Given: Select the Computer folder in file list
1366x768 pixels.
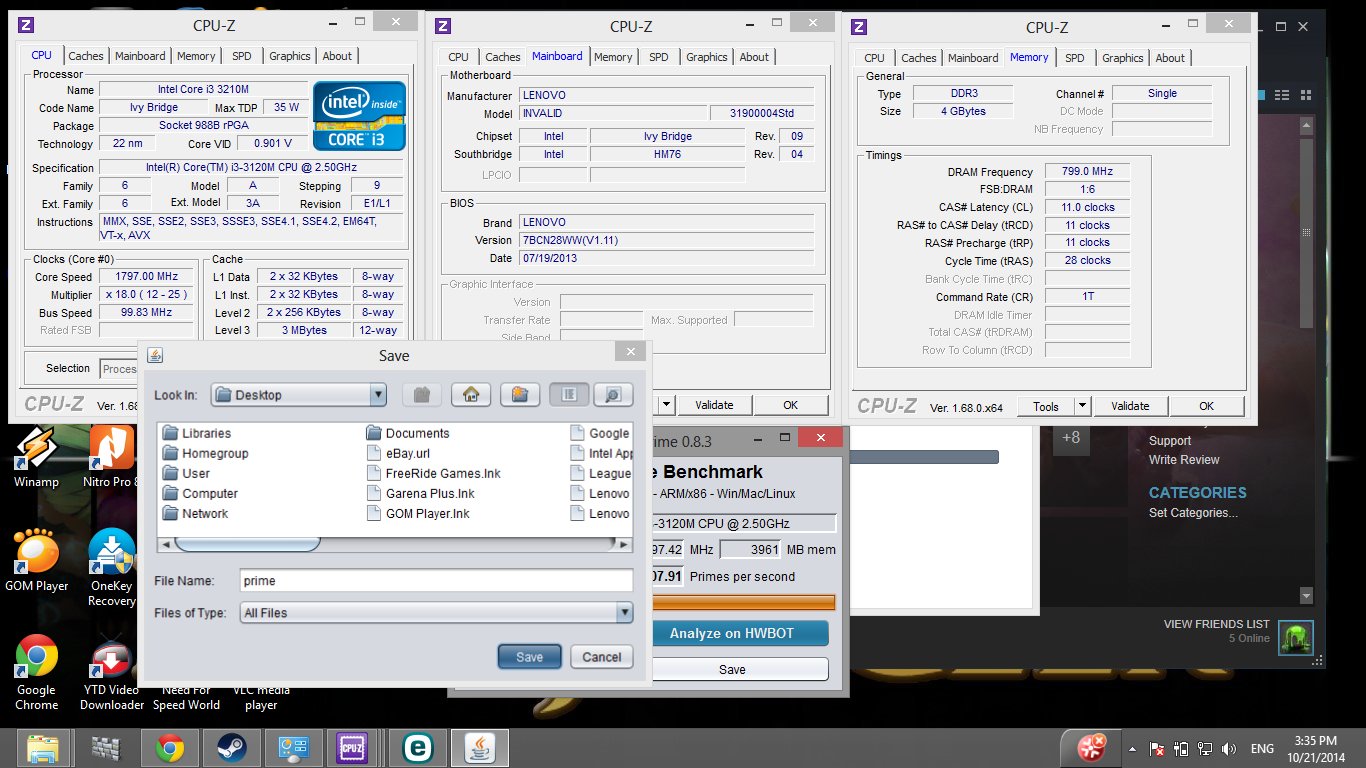Looking at the screenshot, I should click(x=200, y=493).
